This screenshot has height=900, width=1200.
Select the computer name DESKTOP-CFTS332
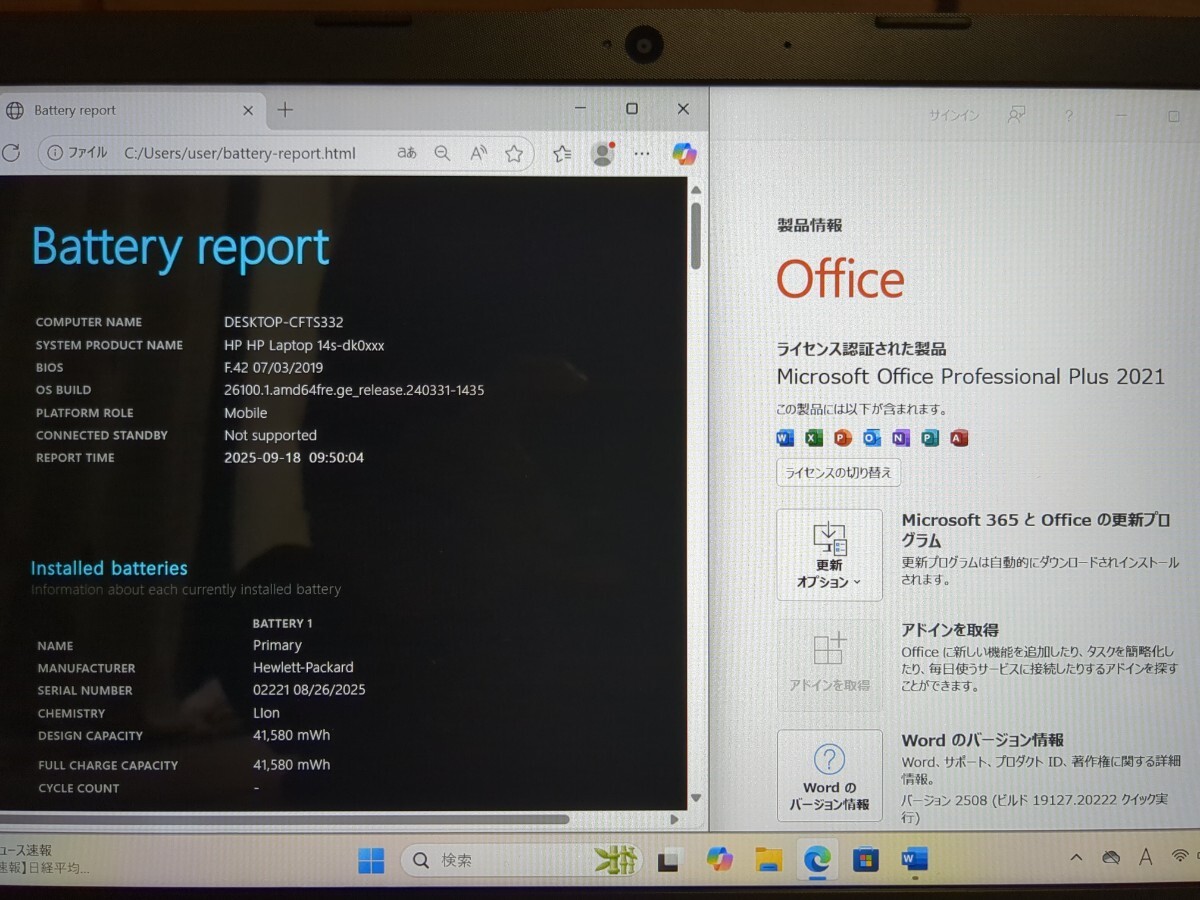[x=284, y=322]
